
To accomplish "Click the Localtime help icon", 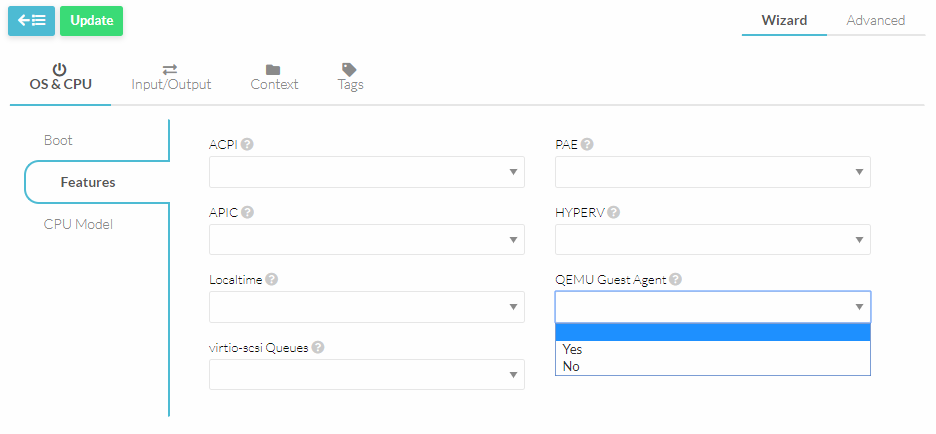I will (272, 280).
